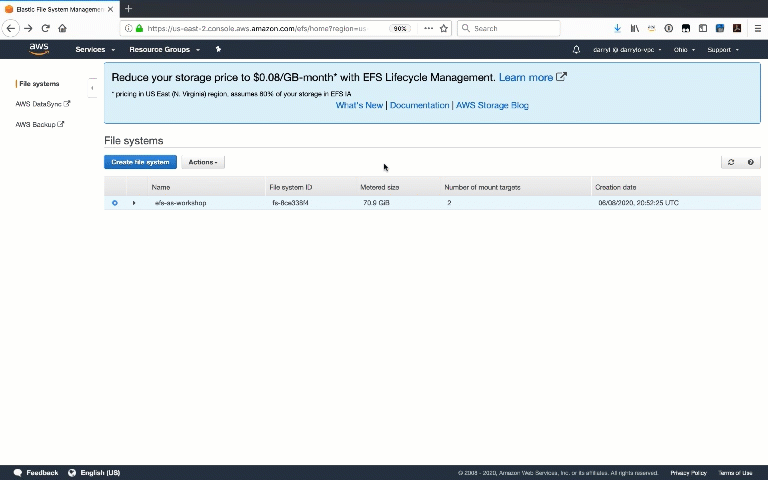
Task: Refresh the file systems list
Action: (x=731, y=162)
